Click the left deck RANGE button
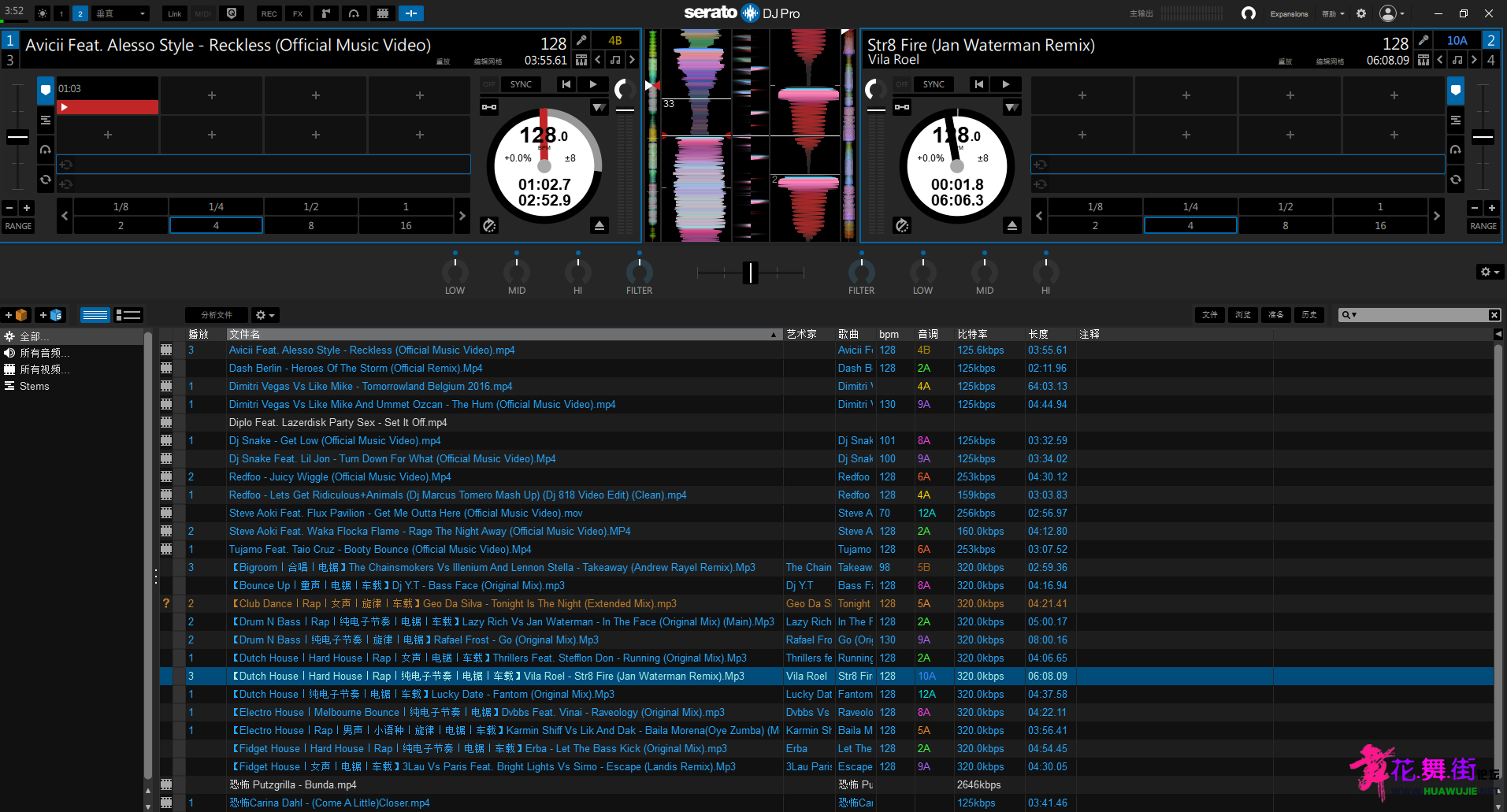This screenshot has width=1507, height=812. pyautogui.click(x=18, y=226)
